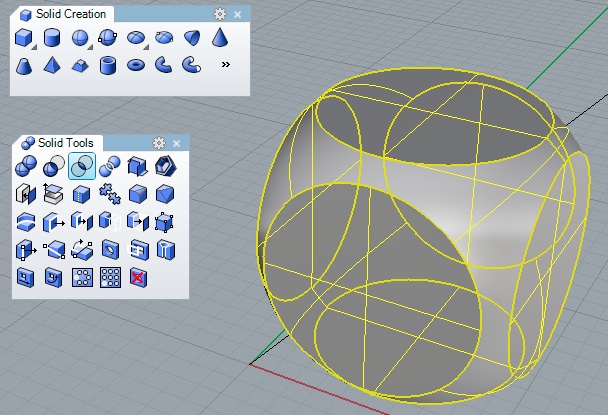Choose the Boolean Intersection tool
Image resolution: width=608 pixels, height=415 pixels.
point(82,166)
